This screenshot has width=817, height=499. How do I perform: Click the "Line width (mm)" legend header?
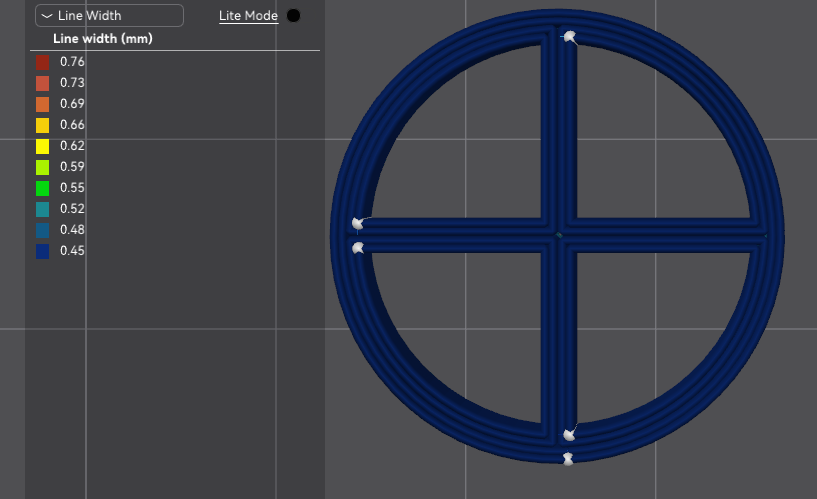[x=102, y=39]
